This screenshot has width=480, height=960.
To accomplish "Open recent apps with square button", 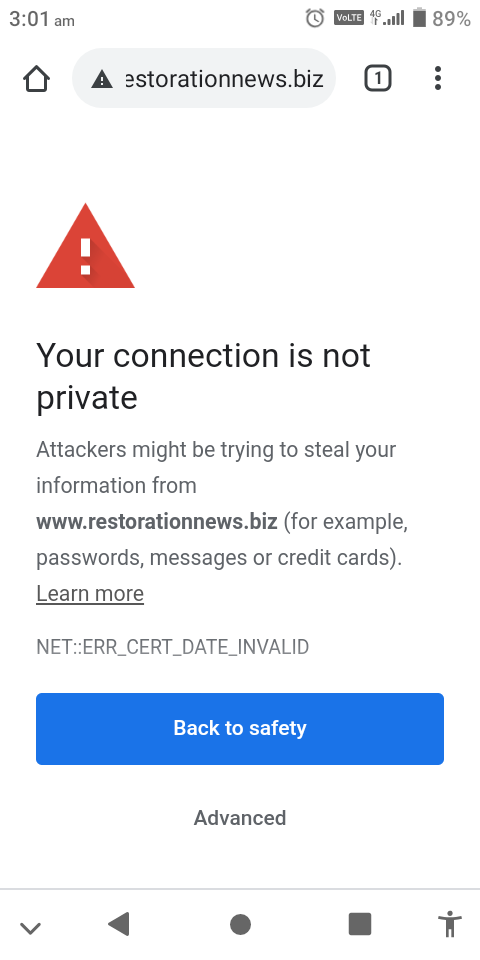I will (360, 924).
